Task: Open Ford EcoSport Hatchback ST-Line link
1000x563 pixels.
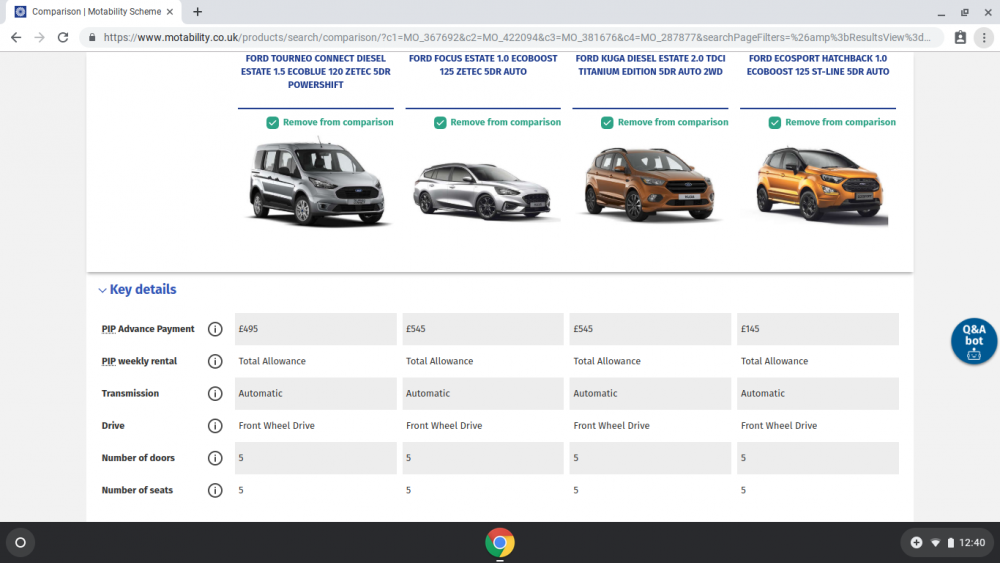Action: [818, 65]
